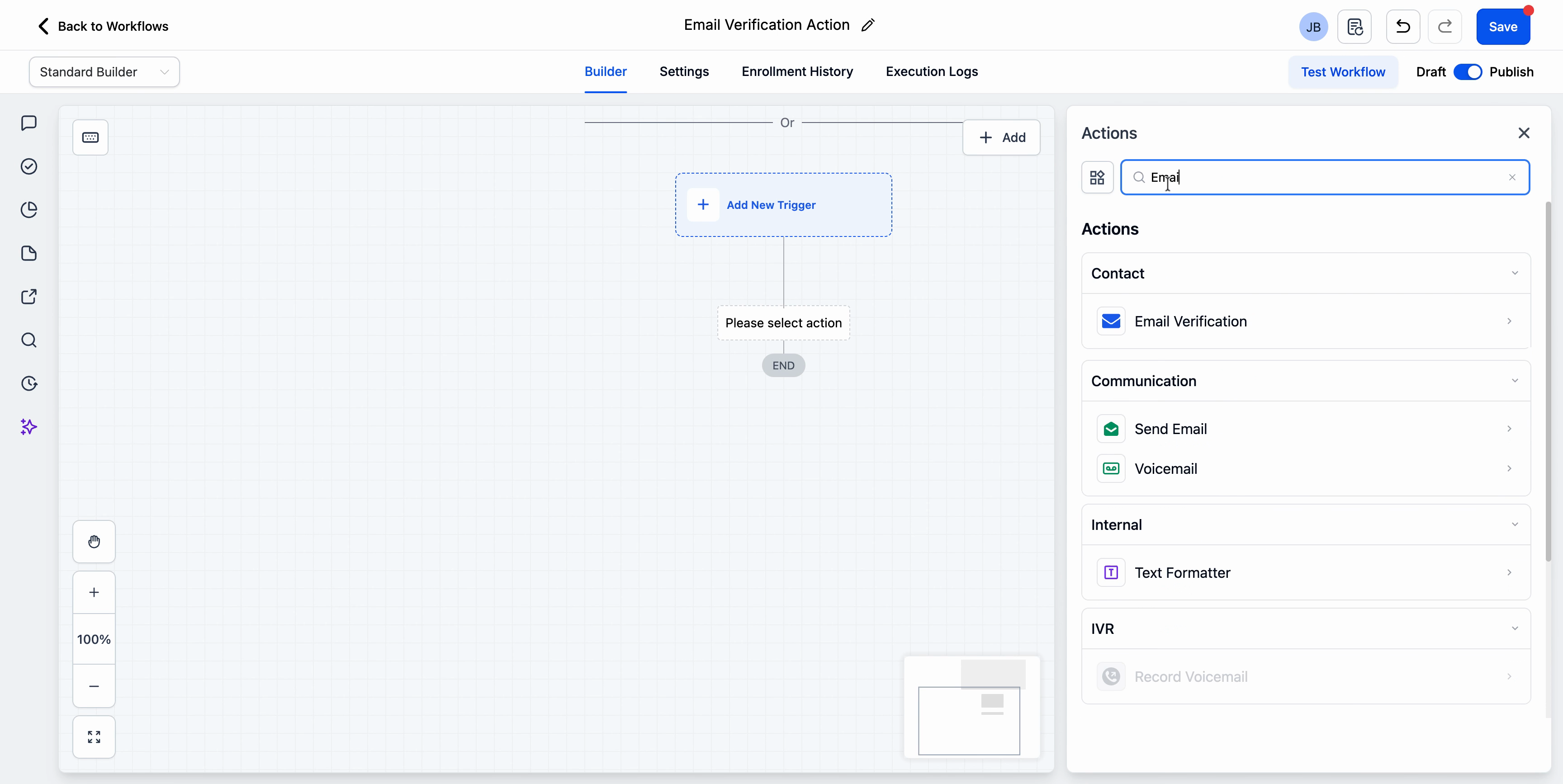The height and width of the screenshot is (784, 1563).
Task: Select the external link icon in sidebar
Action: point(28,298)
